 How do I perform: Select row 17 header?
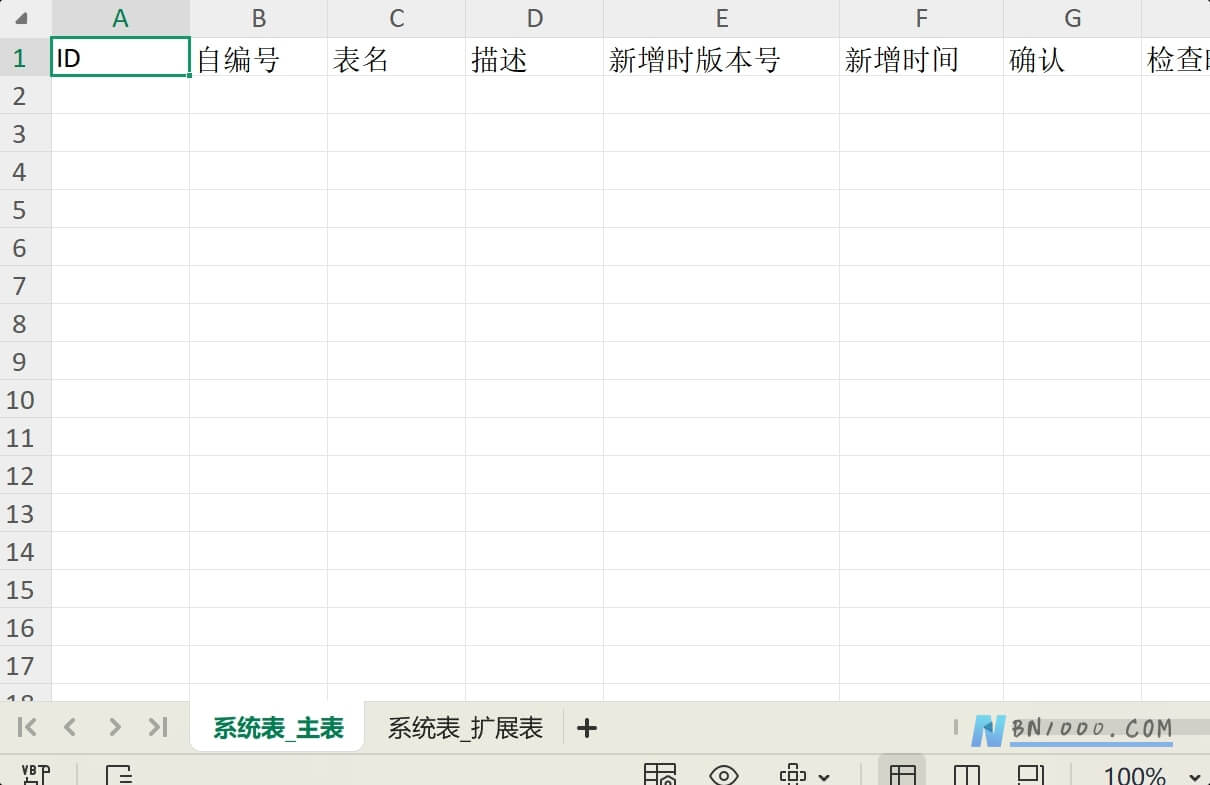[25, 665]
